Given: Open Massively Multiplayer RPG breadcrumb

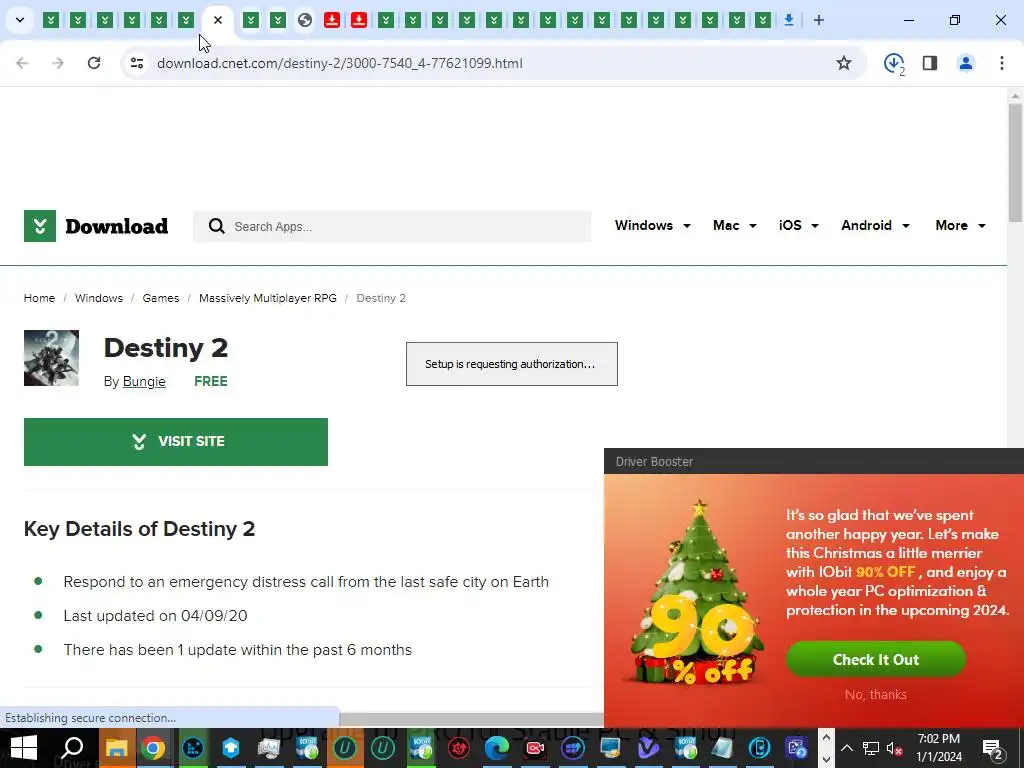Looking at the screenshot, I should pos(268,298).
